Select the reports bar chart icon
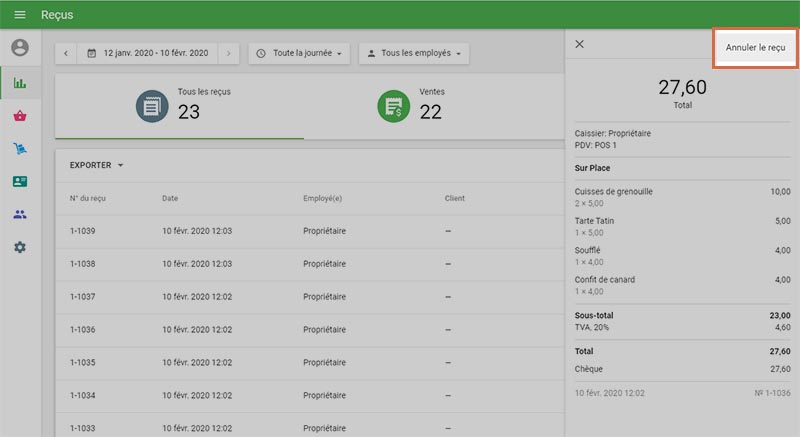800x437 pixels. pyautogui.click(x=20, y=83)
